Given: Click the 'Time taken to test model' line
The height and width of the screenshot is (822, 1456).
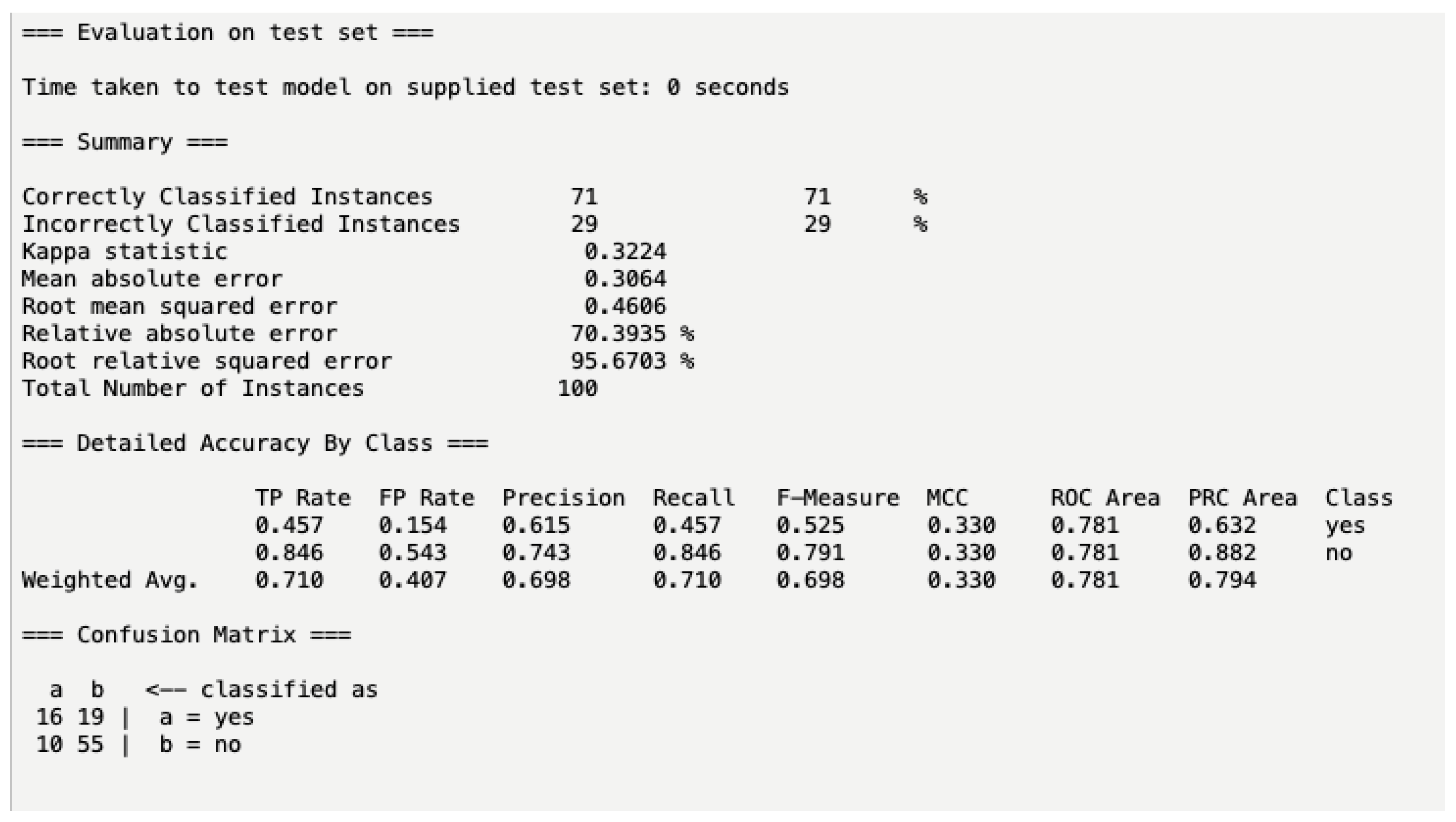Looking at the screenshot, I should click(405, 88).
